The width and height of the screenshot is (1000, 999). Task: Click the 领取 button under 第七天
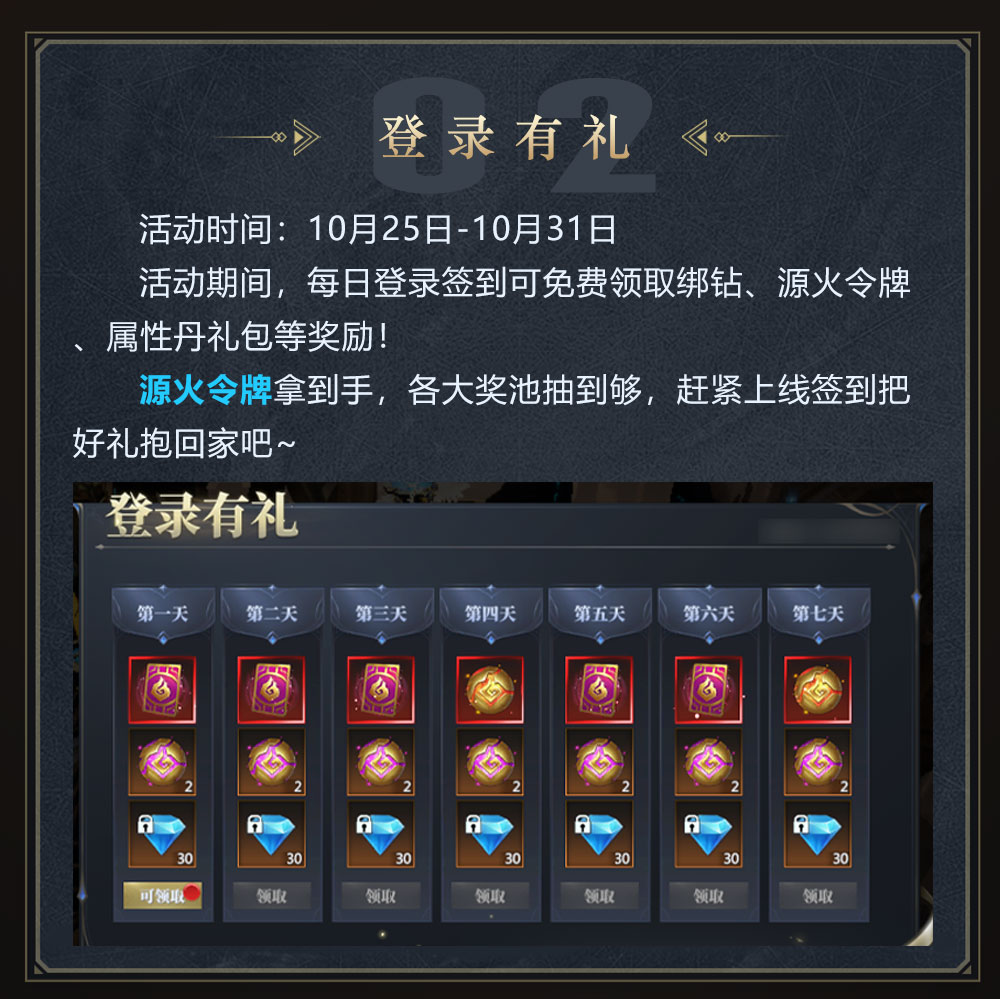pyautogui.click(x=818, y=896)
